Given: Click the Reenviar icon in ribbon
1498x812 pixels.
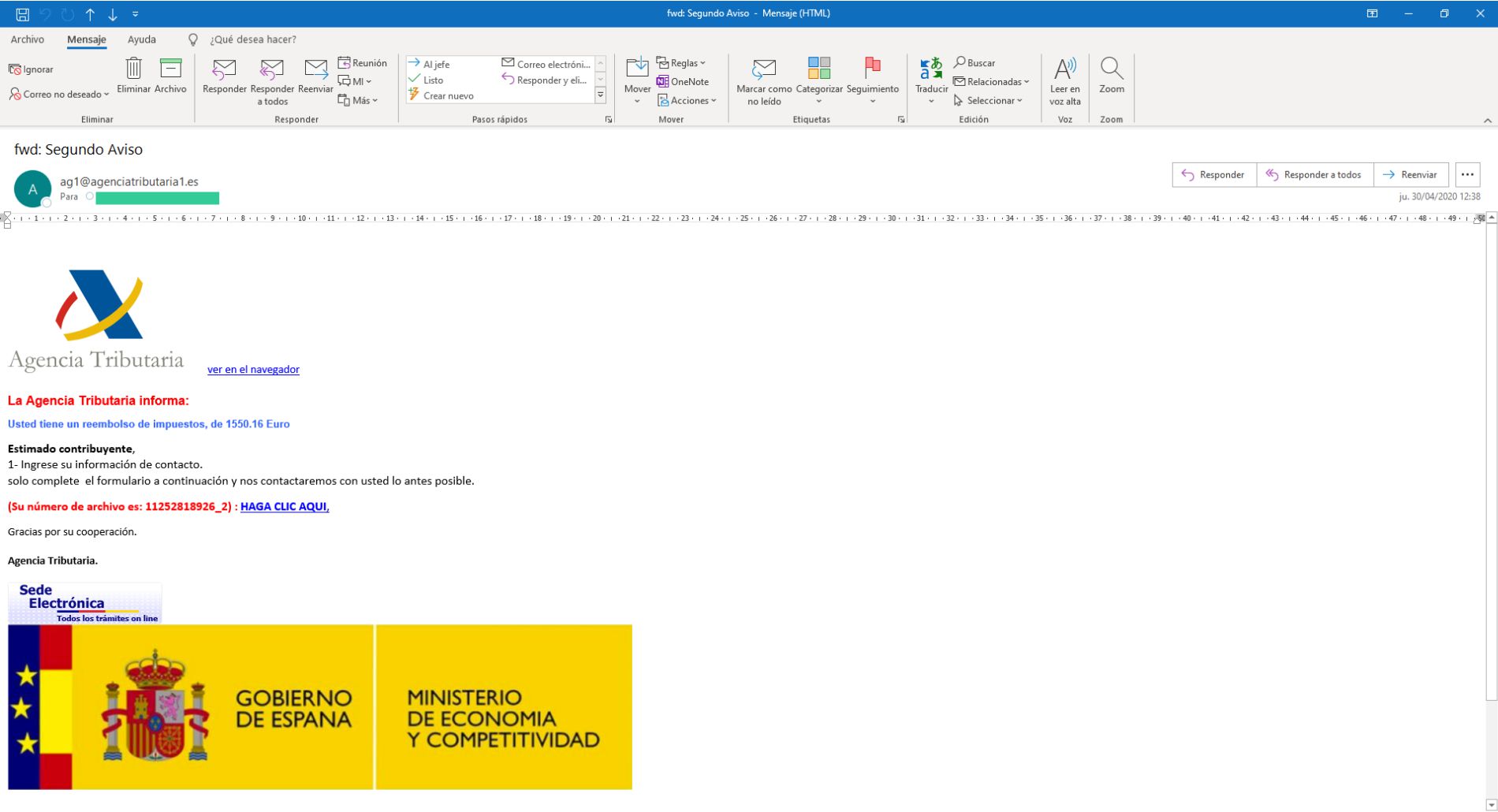Looking at the screenshot, I should pyautogui.click(x=315, y=71).
